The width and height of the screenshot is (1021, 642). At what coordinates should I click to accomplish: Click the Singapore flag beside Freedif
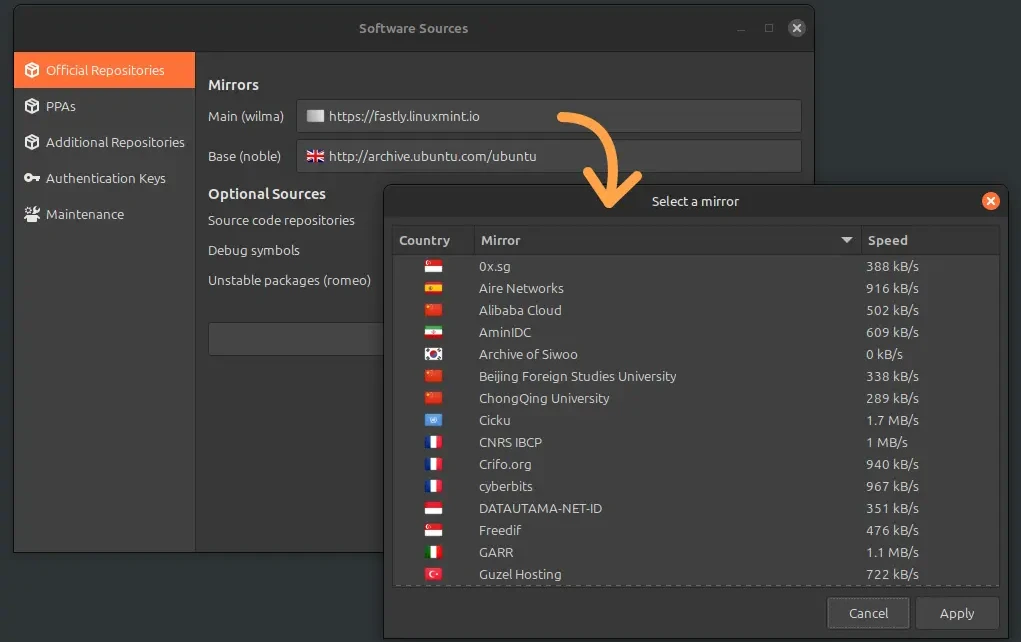point(433,531)
